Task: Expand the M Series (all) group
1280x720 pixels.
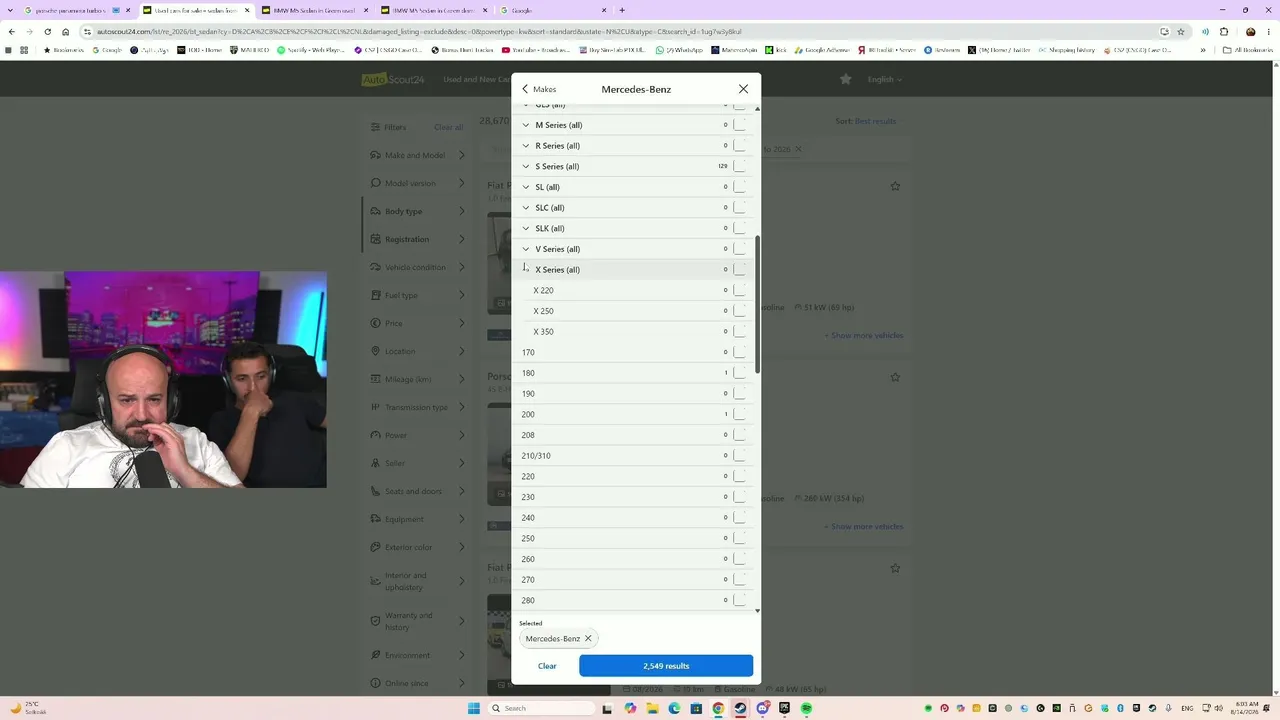Action: click(526, 125)
